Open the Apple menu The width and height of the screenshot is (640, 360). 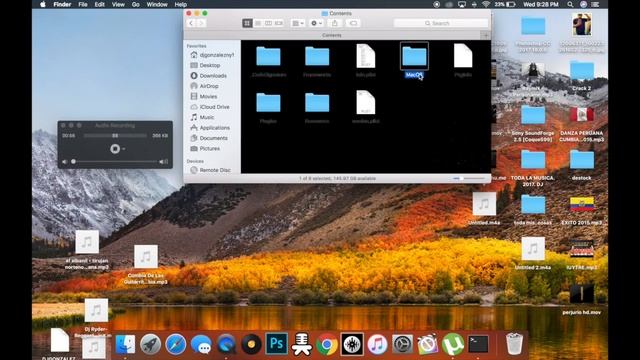click(x=42, y=4)
